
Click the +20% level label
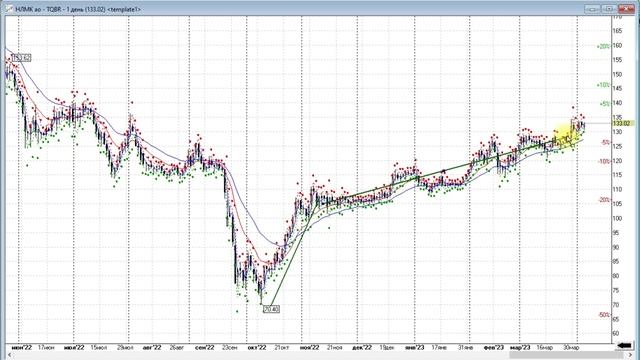point(603,47)
